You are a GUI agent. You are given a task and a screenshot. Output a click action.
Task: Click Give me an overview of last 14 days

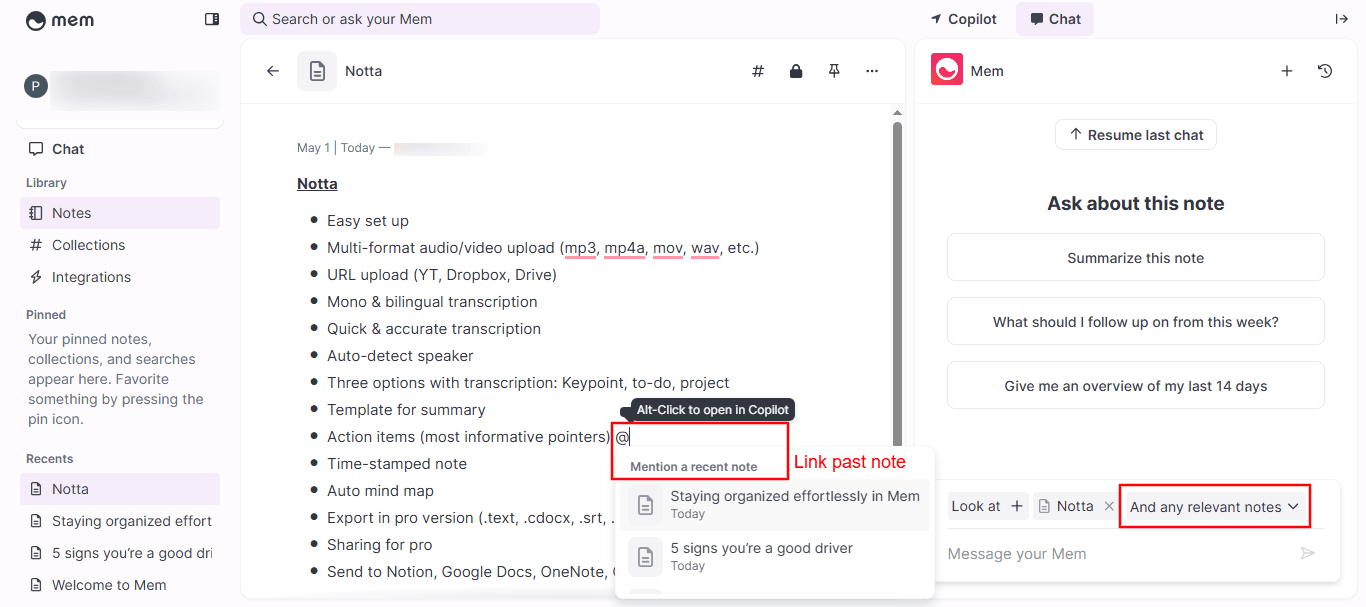click(x=1136, y=386)
